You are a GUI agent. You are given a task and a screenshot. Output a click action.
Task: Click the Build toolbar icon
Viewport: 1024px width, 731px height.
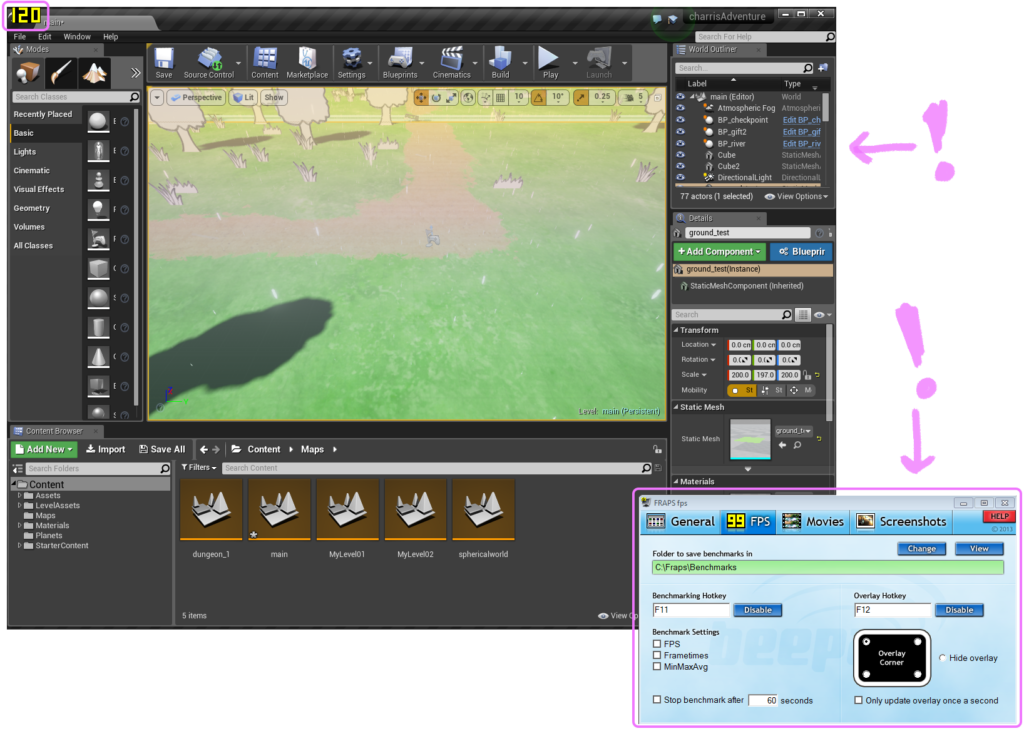click(x=500, y=61)
